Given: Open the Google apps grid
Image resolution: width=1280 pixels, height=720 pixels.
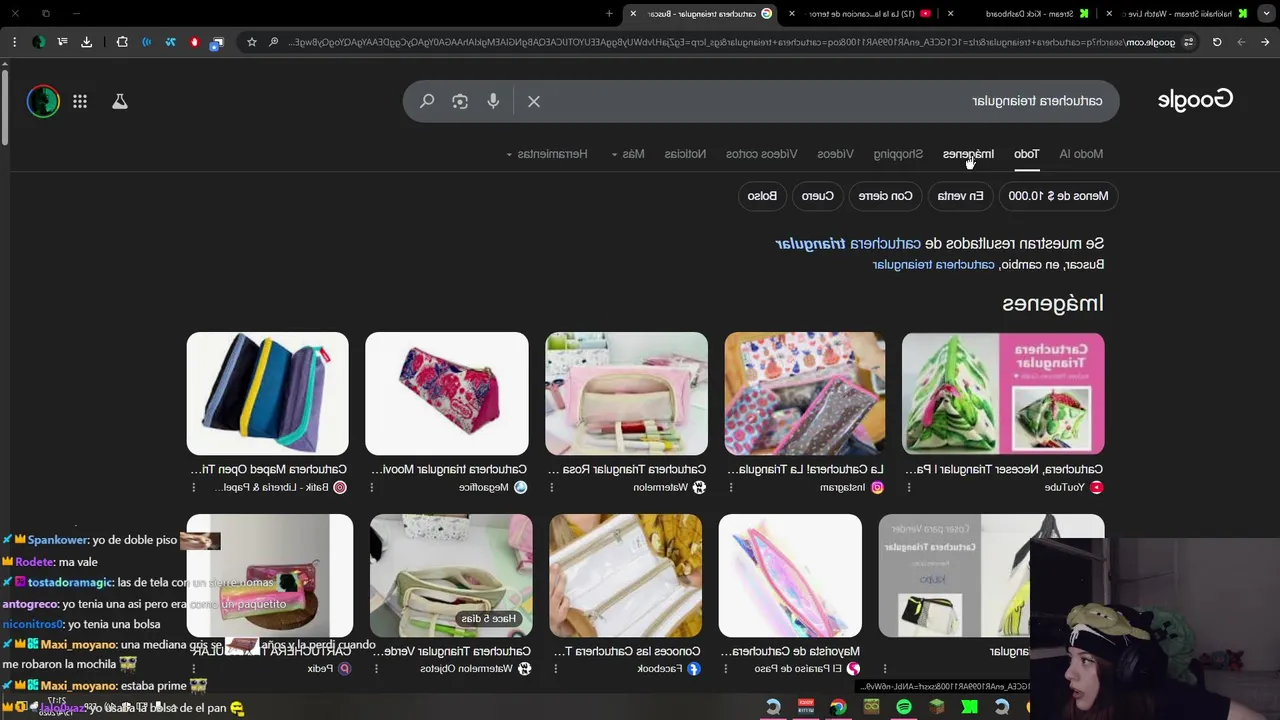Looking at the screenshot, I should (x=80, y=101).
